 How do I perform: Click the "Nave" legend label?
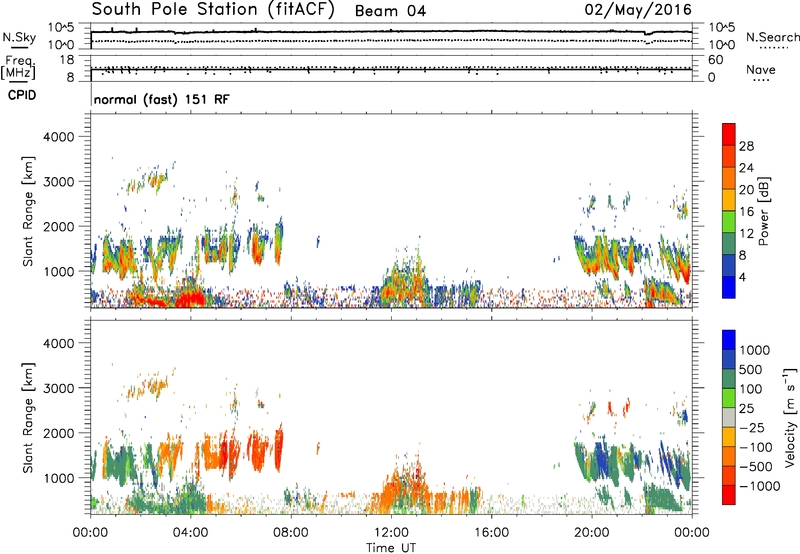coord(761,69)
